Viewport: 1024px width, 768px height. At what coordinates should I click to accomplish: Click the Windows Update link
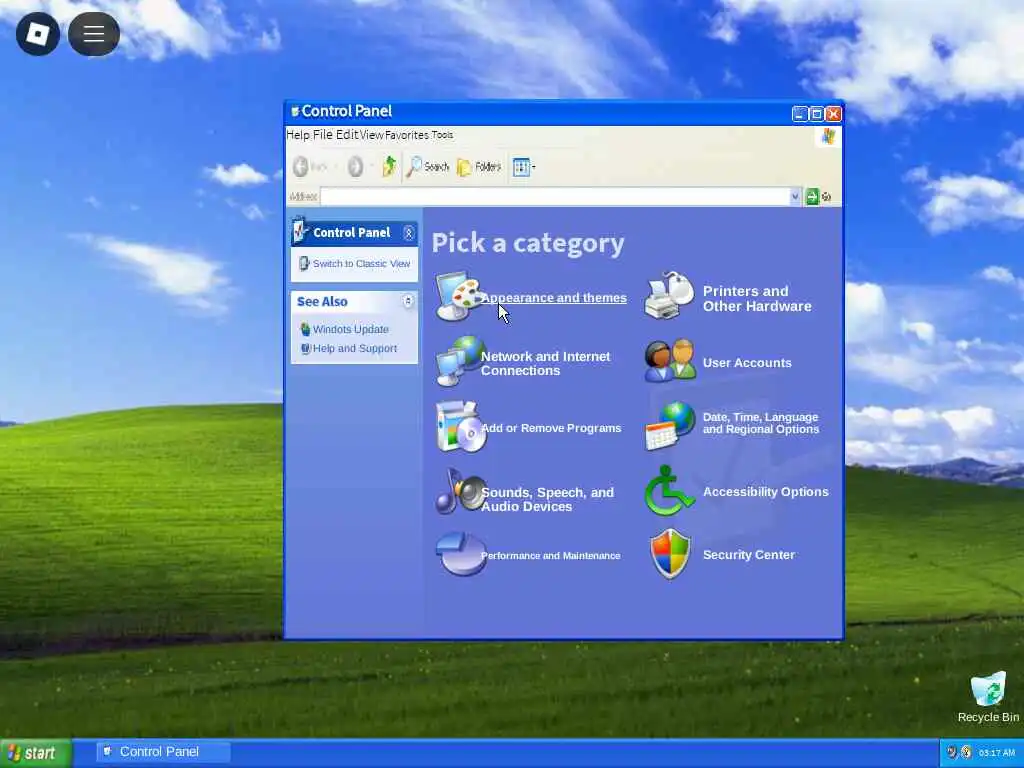pos(351,329)
